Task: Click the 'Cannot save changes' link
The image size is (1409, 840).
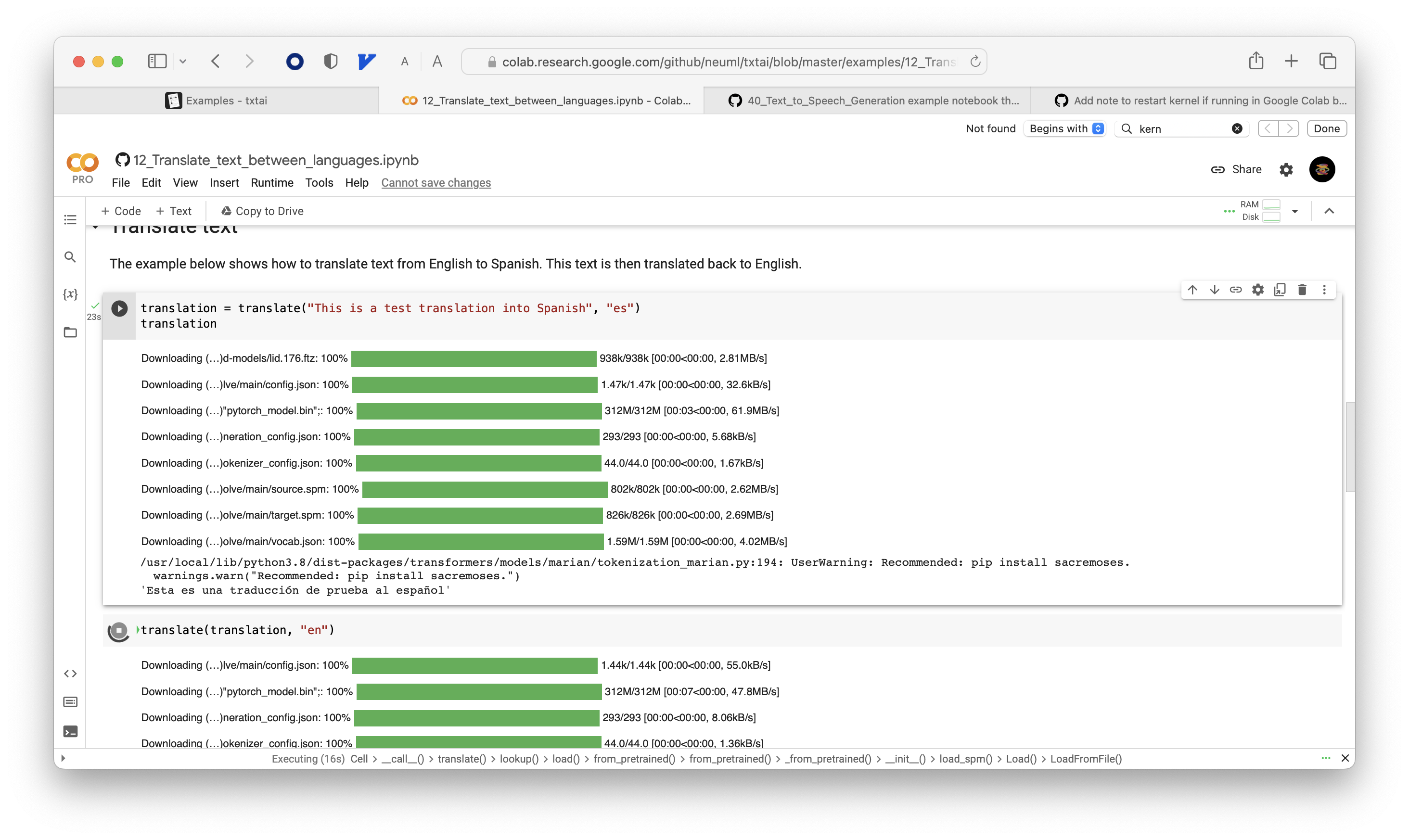Action: [x=436, y=182]
